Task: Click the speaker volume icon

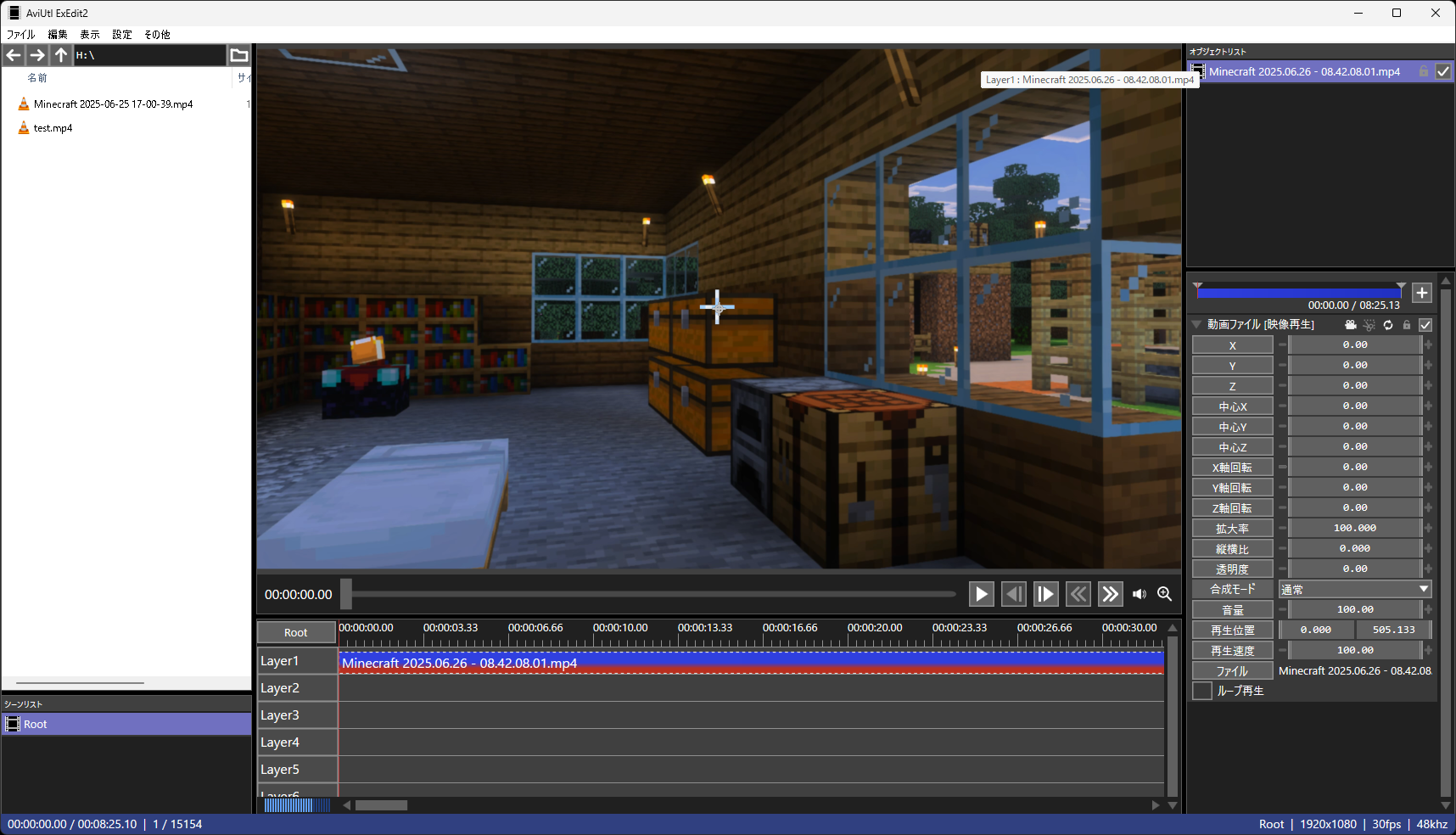Action: coord(1139,594)
